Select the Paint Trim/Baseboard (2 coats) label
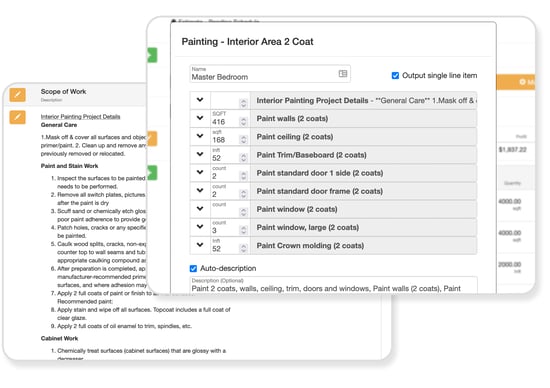 coord(311,155)
